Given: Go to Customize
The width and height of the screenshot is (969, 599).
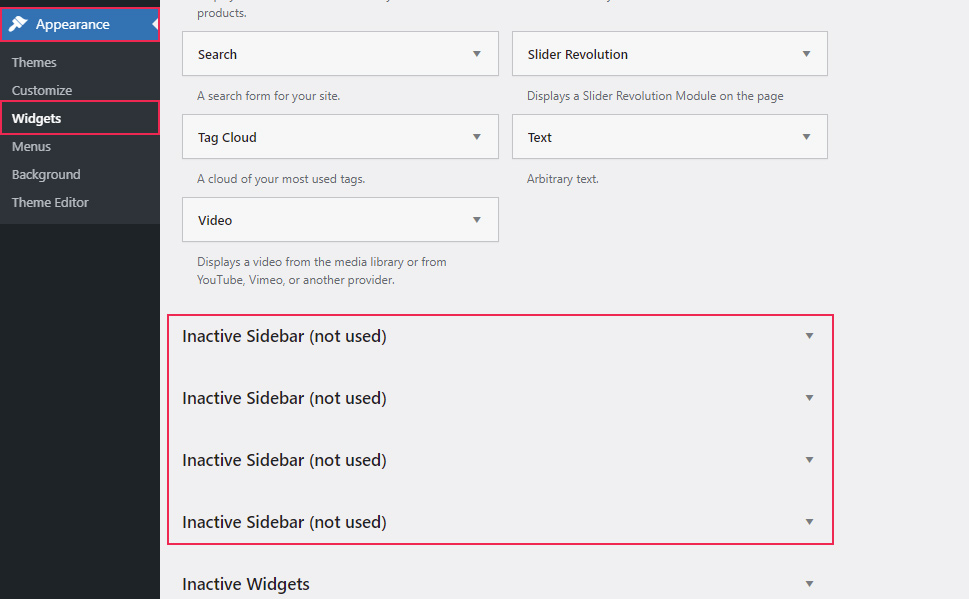Looking at the screenshot, I should [x=42, y=90].
